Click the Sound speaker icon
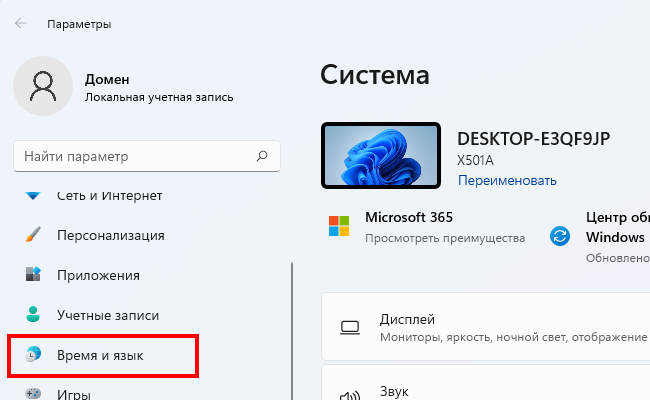 click(x=350, y=395)
